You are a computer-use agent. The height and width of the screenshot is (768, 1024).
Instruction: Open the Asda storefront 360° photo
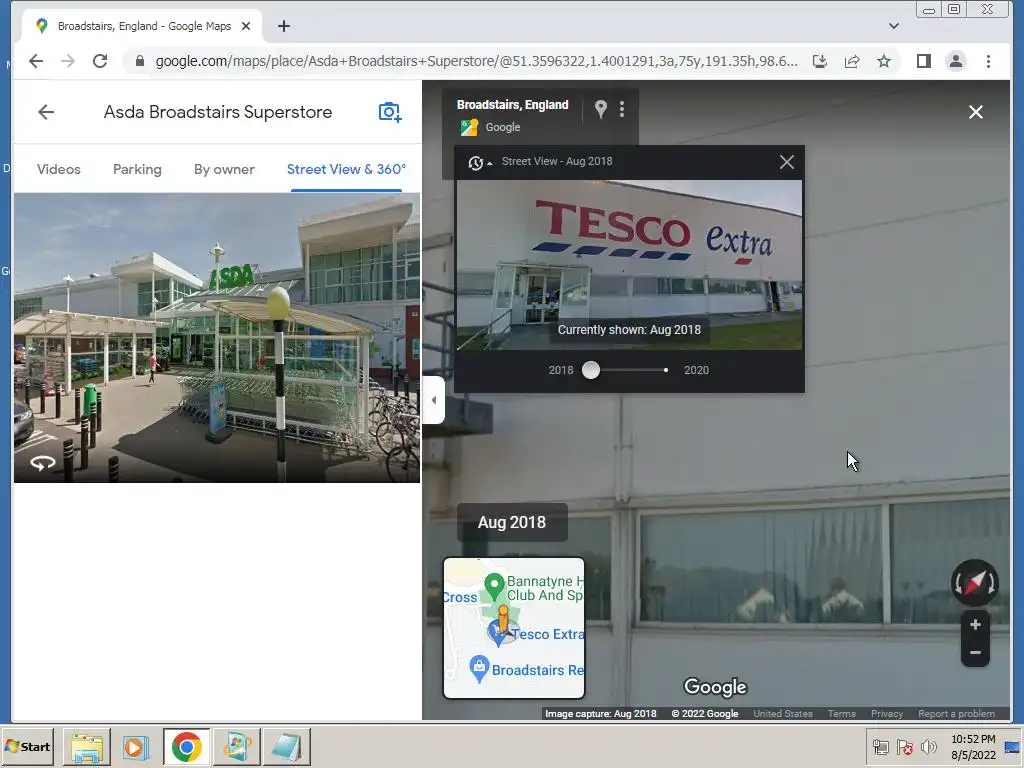click(217, 338)
